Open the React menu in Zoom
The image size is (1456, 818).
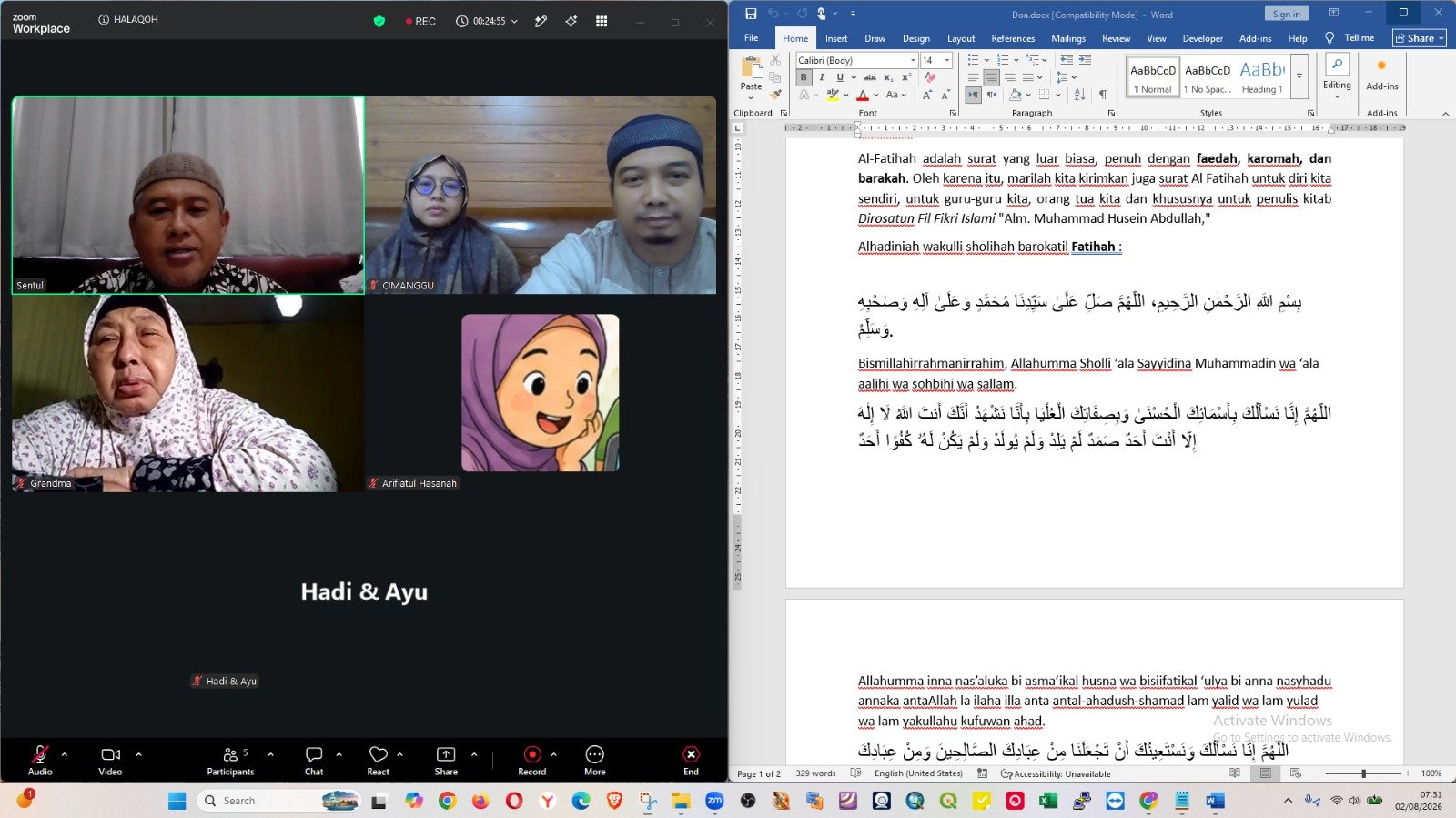pyautogui.click(x=379, y=760)
